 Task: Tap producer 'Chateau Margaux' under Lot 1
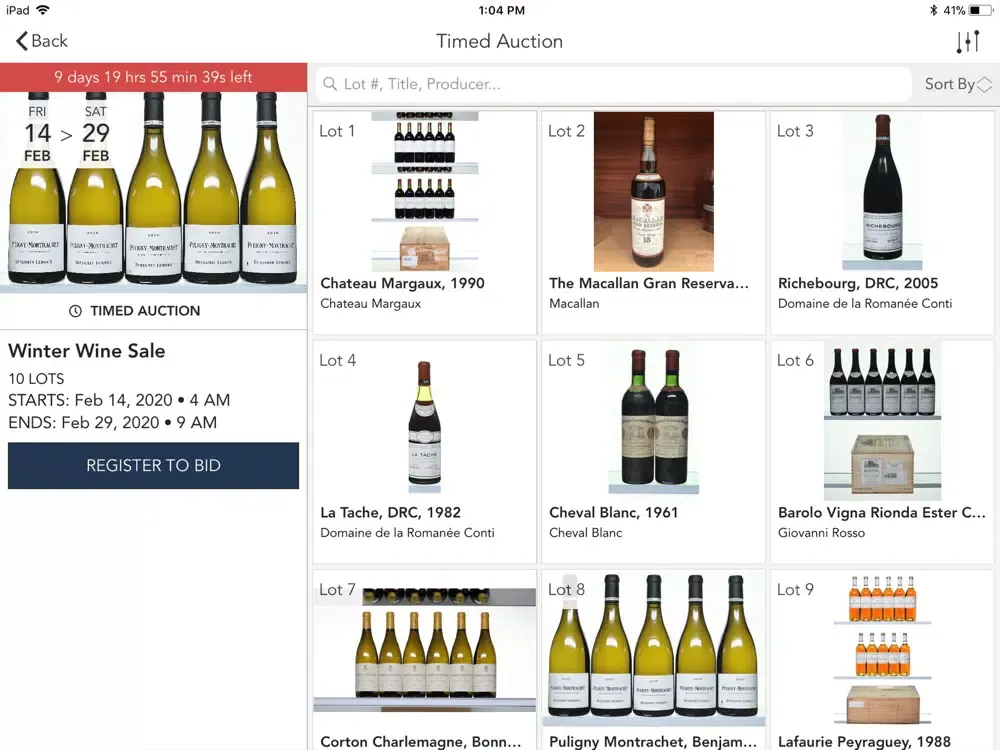point(371,304)
